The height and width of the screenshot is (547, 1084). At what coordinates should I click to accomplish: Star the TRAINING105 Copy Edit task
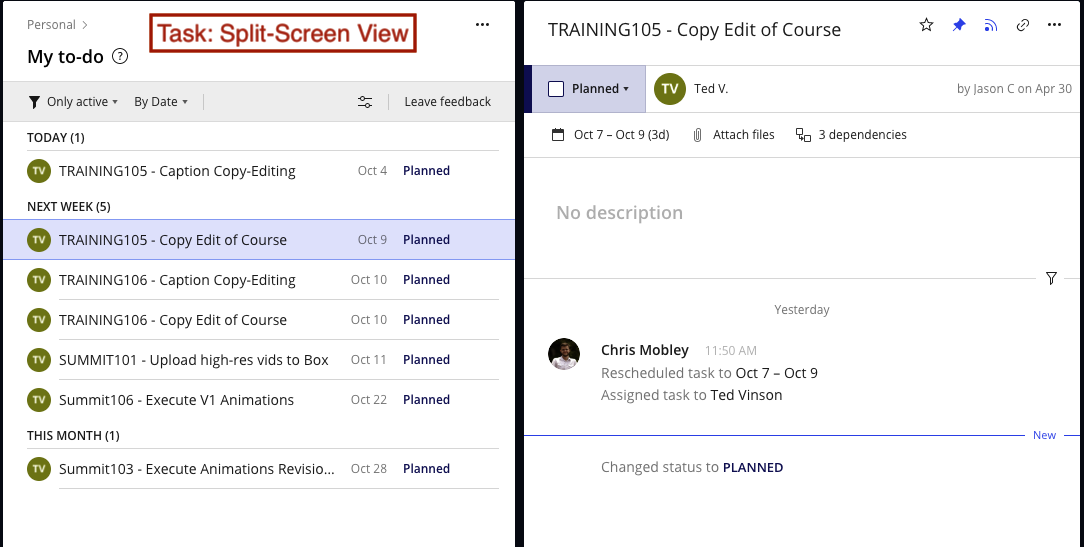pos(926,25)
